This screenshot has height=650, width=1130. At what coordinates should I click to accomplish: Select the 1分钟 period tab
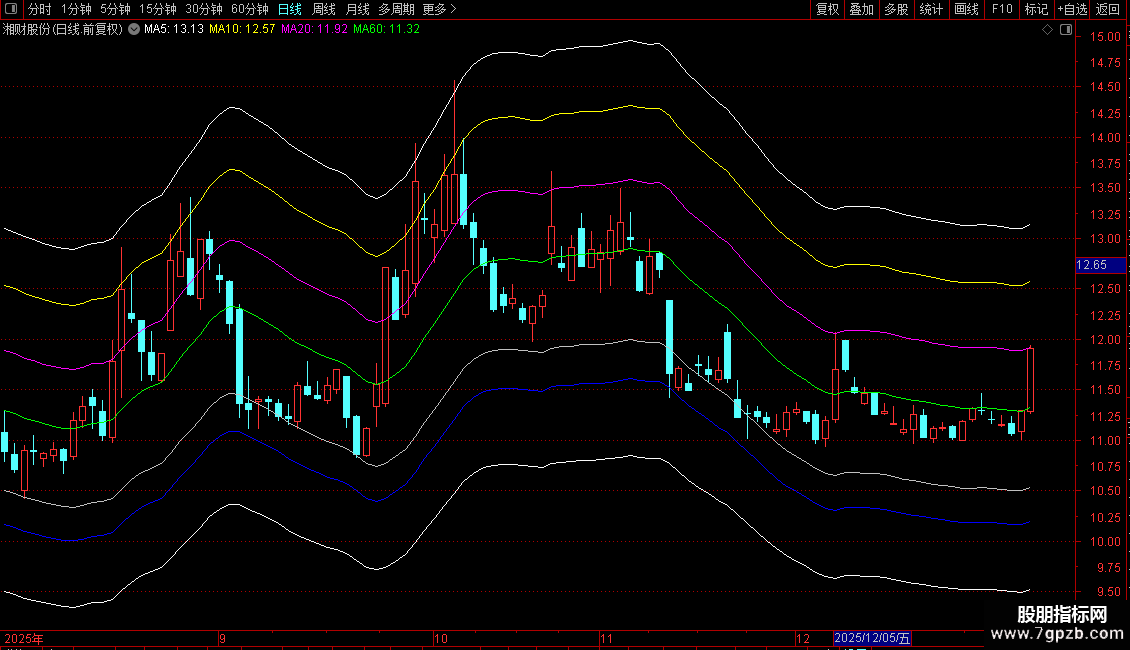(76, 9)
